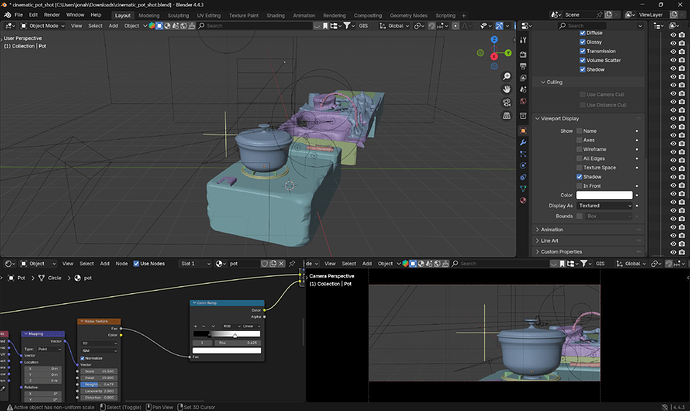The image size is (690, 411).
Task: Click the Color Ramp white stop color
Action: (227, 351)
